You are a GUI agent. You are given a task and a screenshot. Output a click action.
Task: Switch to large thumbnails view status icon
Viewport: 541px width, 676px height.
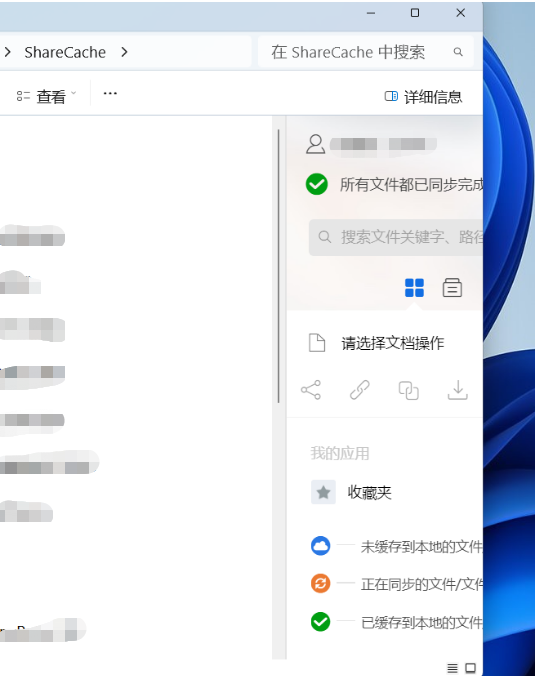(x=470, y=668)
